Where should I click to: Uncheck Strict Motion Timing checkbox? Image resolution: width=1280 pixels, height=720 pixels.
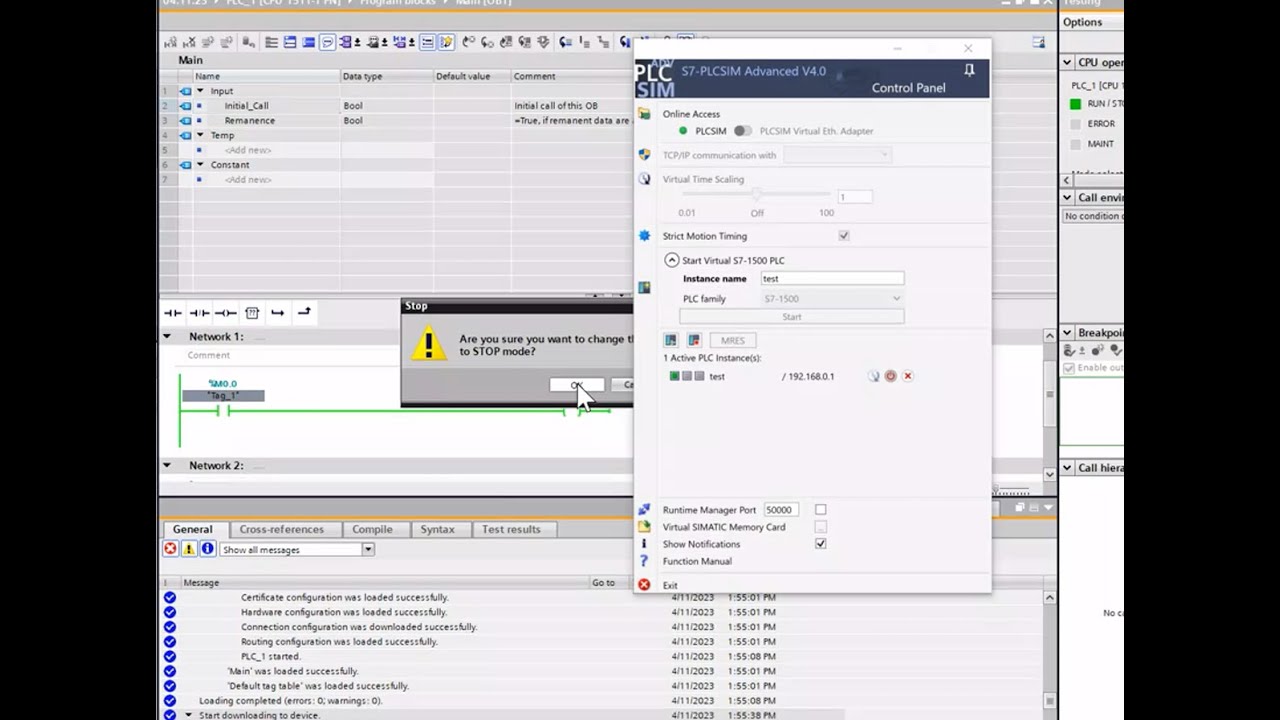point(844,236)
